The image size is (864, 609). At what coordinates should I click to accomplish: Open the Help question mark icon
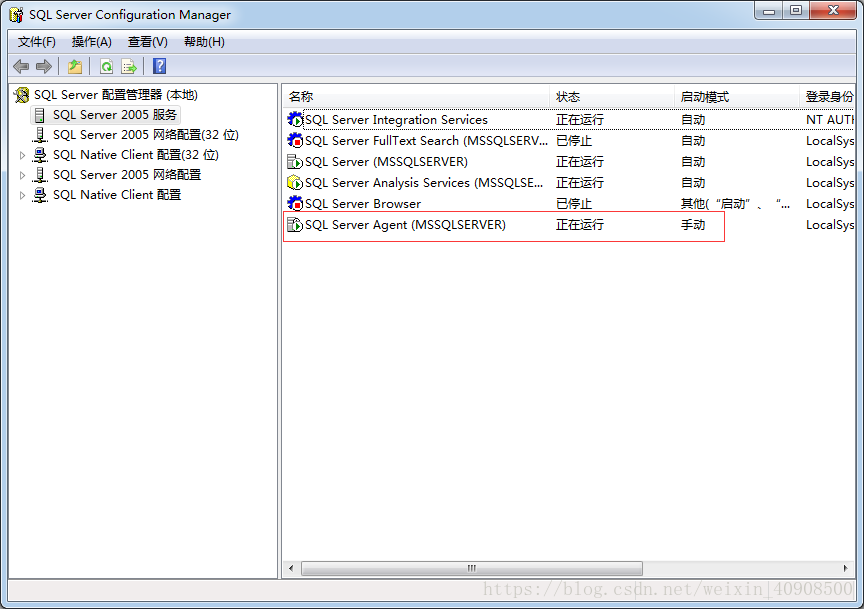pos(160,67)
